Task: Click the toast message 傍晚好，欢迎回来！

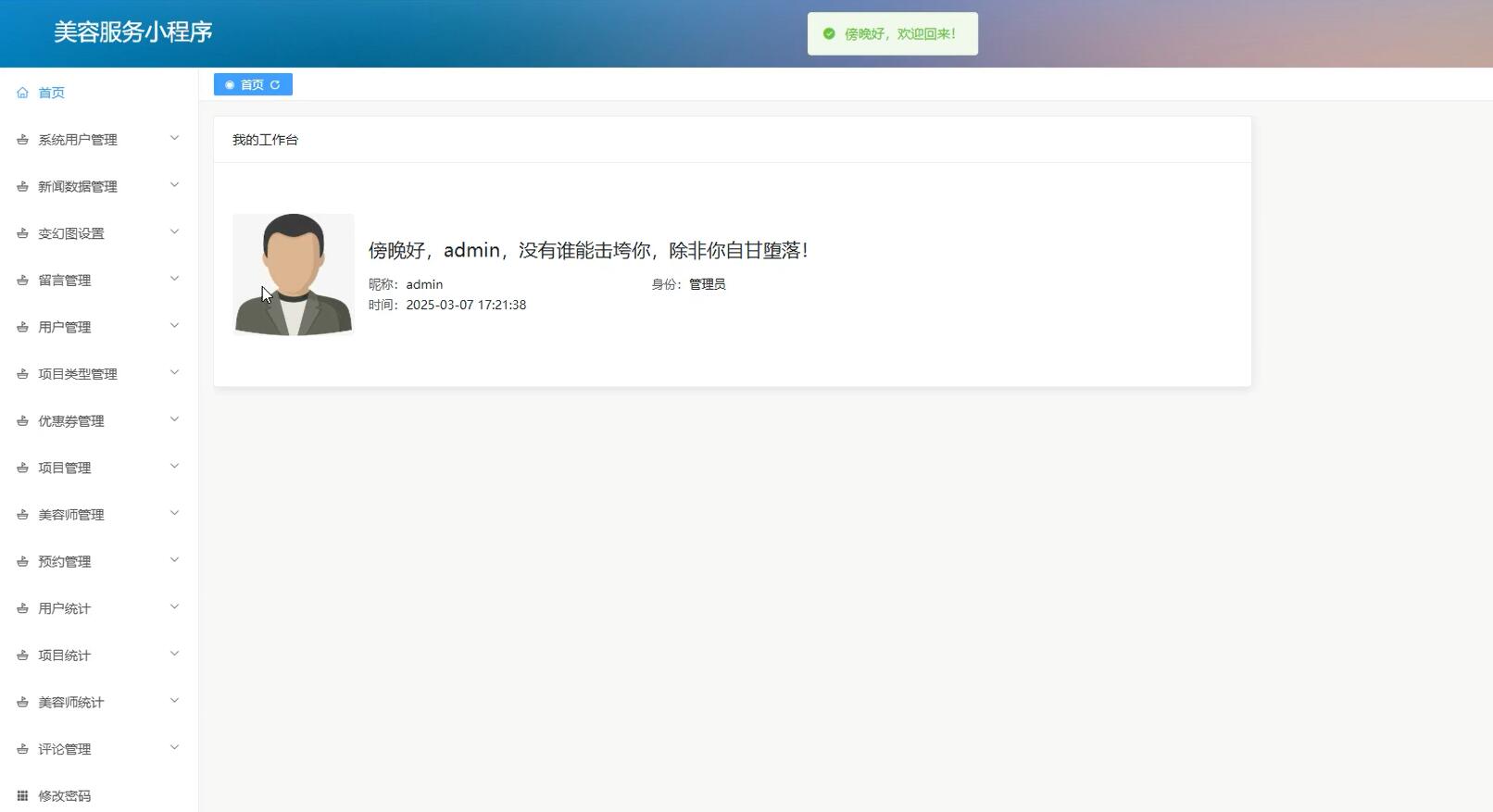Action: click(900, 33)
